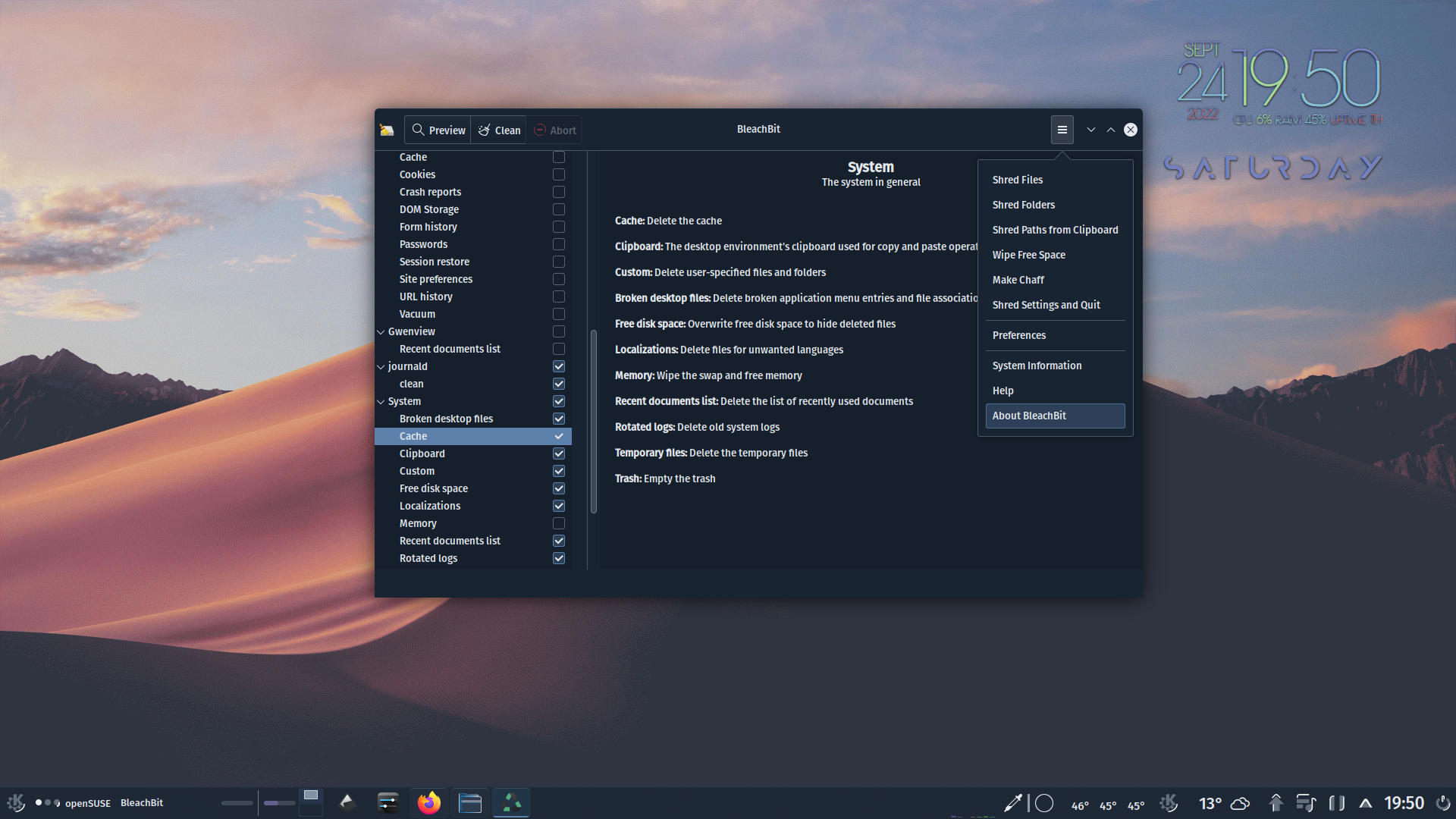This screenshot has height=819, width=1456.
Task: Untick the Broken desktop files checkbox
Action: (x=559, y=419)
